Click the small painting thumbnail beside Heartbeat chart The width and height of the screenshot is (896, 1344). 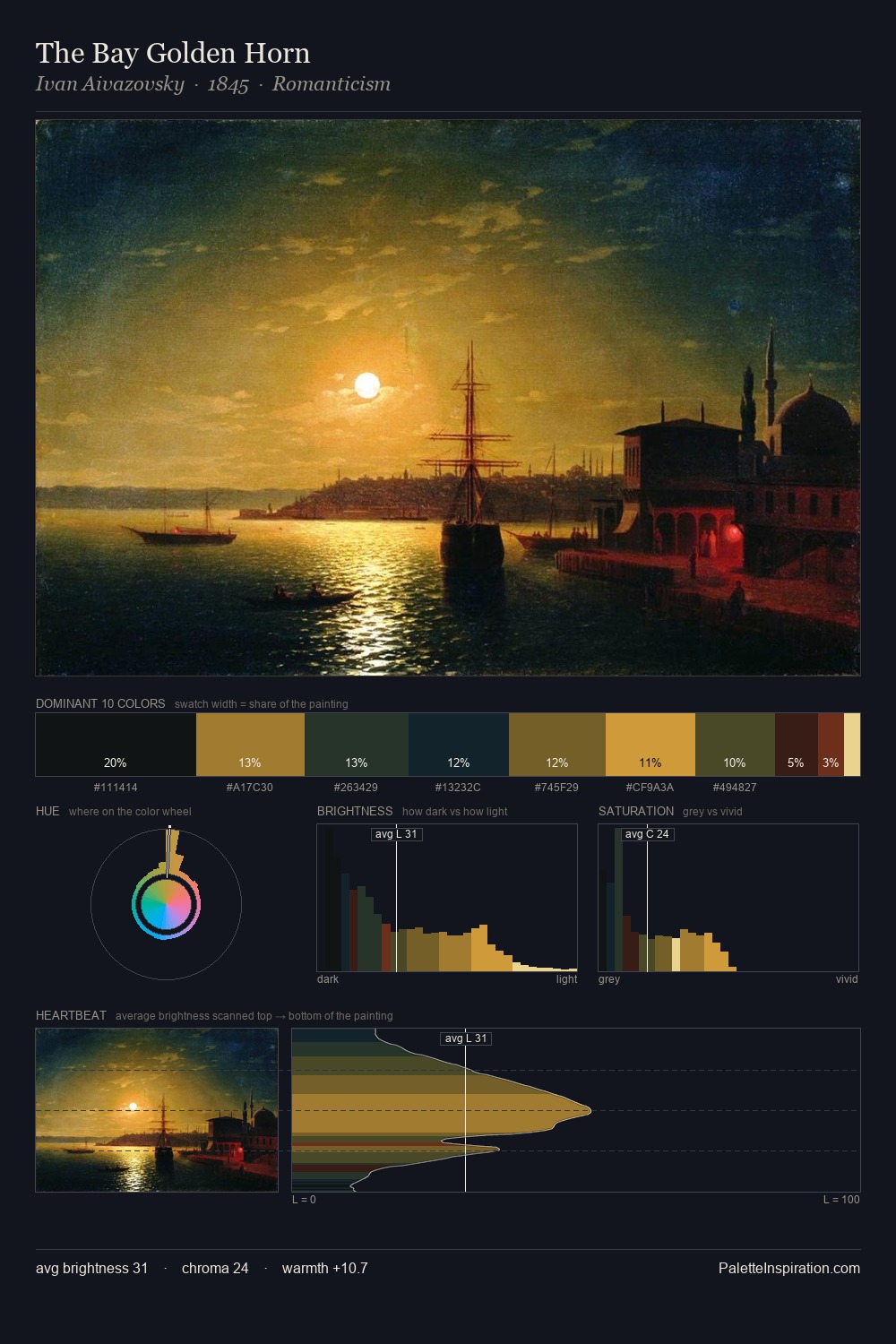[x=157, y=1110]
